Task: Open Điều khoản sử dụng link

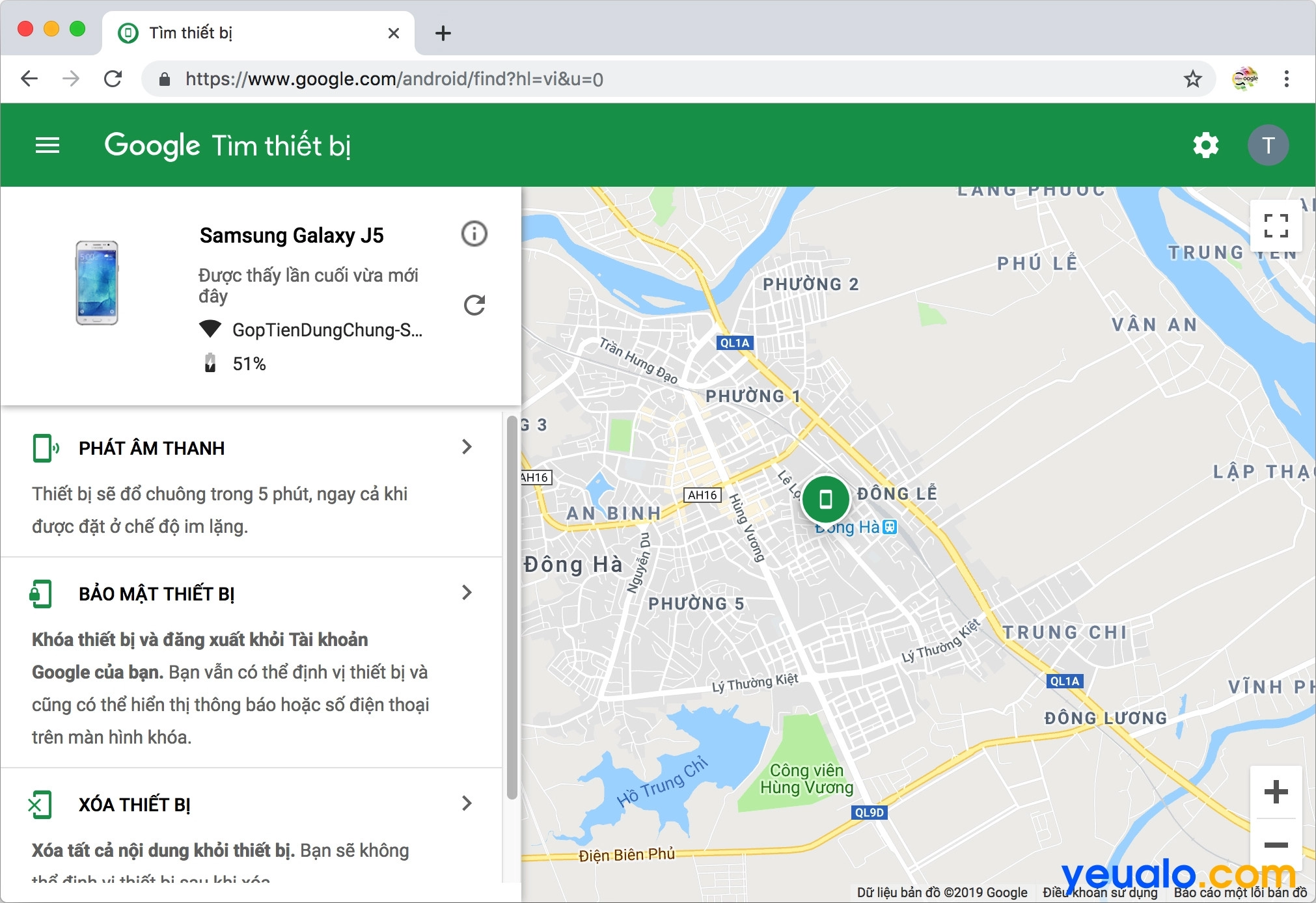Action: click(x=1100, y=893)
